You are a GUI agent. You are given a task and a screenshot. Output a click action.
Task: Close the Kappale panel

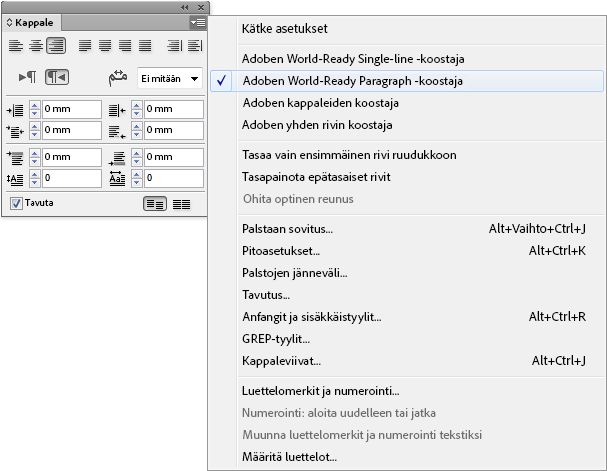point(201,7)
